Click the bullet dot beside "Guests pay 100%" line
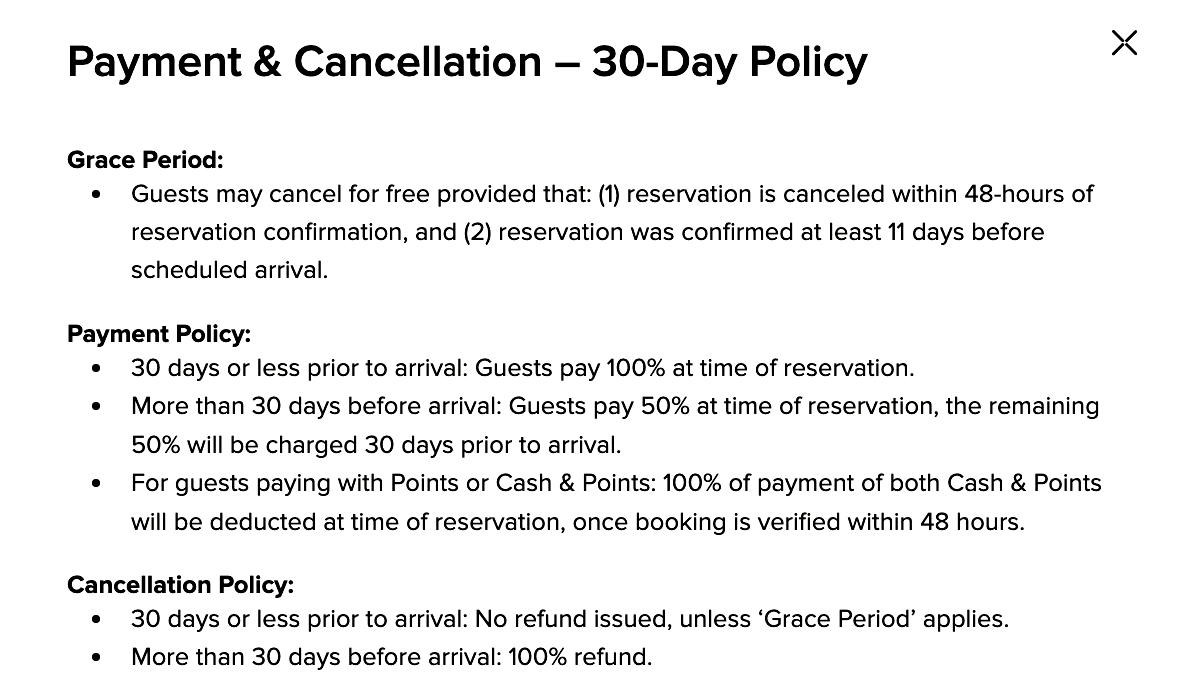This screenshot has width=1200, height=687. coord(96,369)
